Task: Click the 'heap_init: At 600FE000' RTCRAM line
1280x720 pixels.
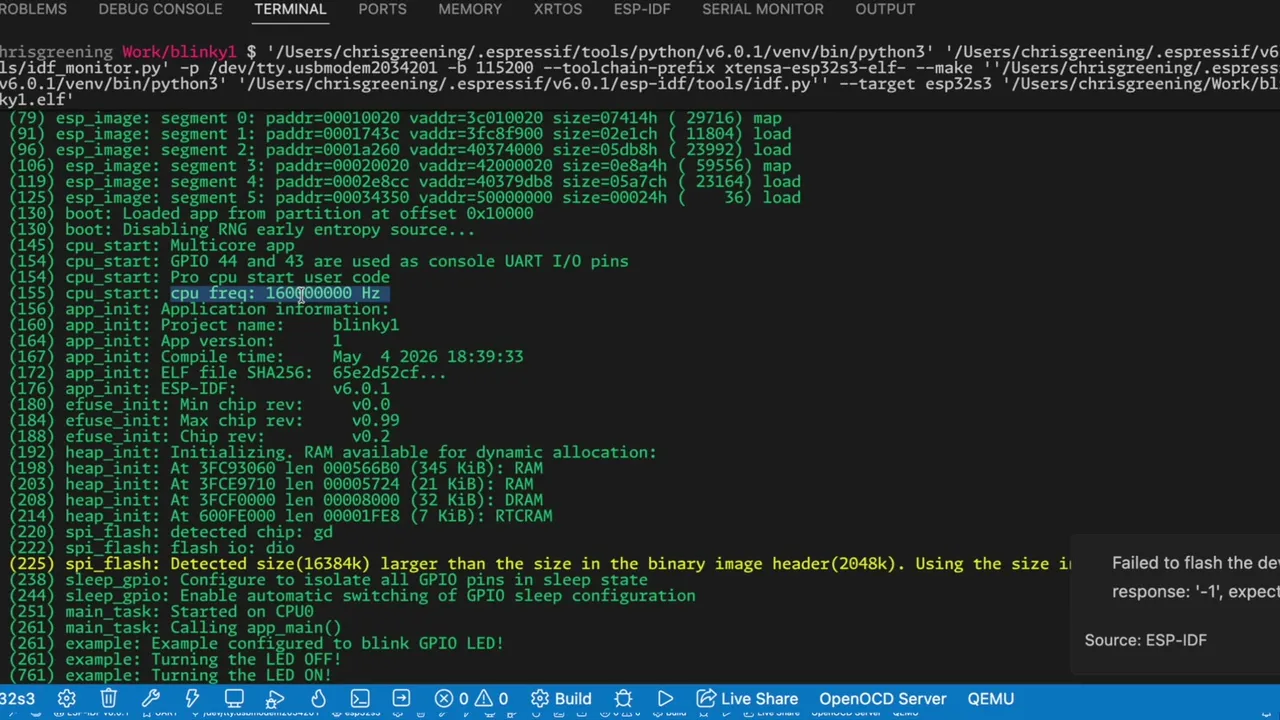Action: [281, 516]
